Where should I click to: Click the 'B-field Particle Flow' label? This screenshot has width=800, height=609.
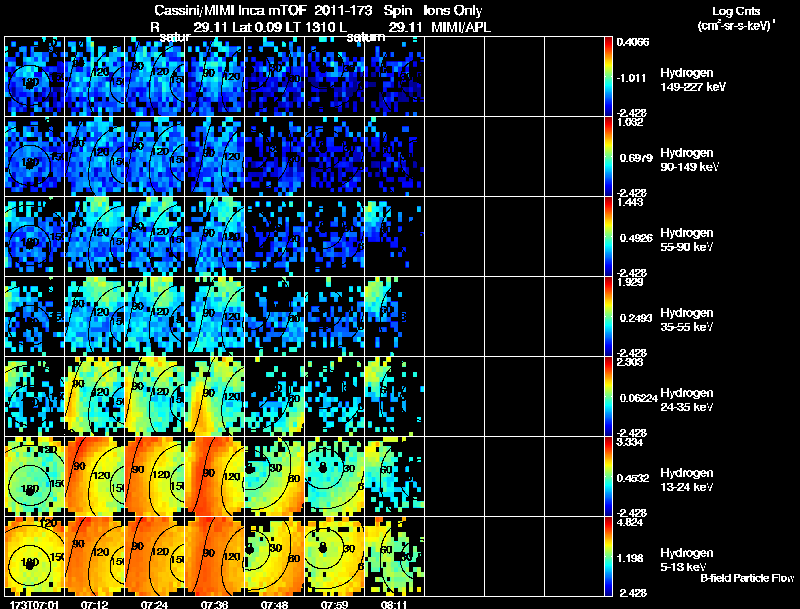tap(747, 578)
